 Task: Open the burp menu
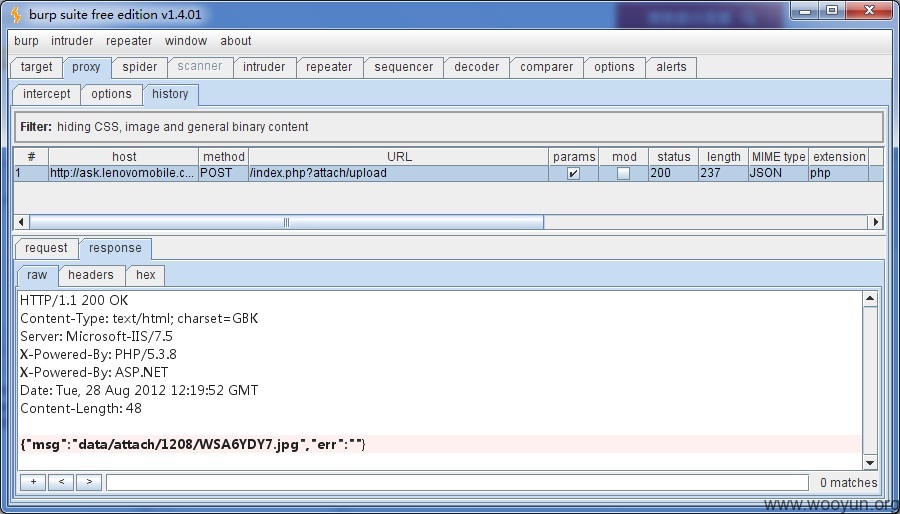coord(26,41)
